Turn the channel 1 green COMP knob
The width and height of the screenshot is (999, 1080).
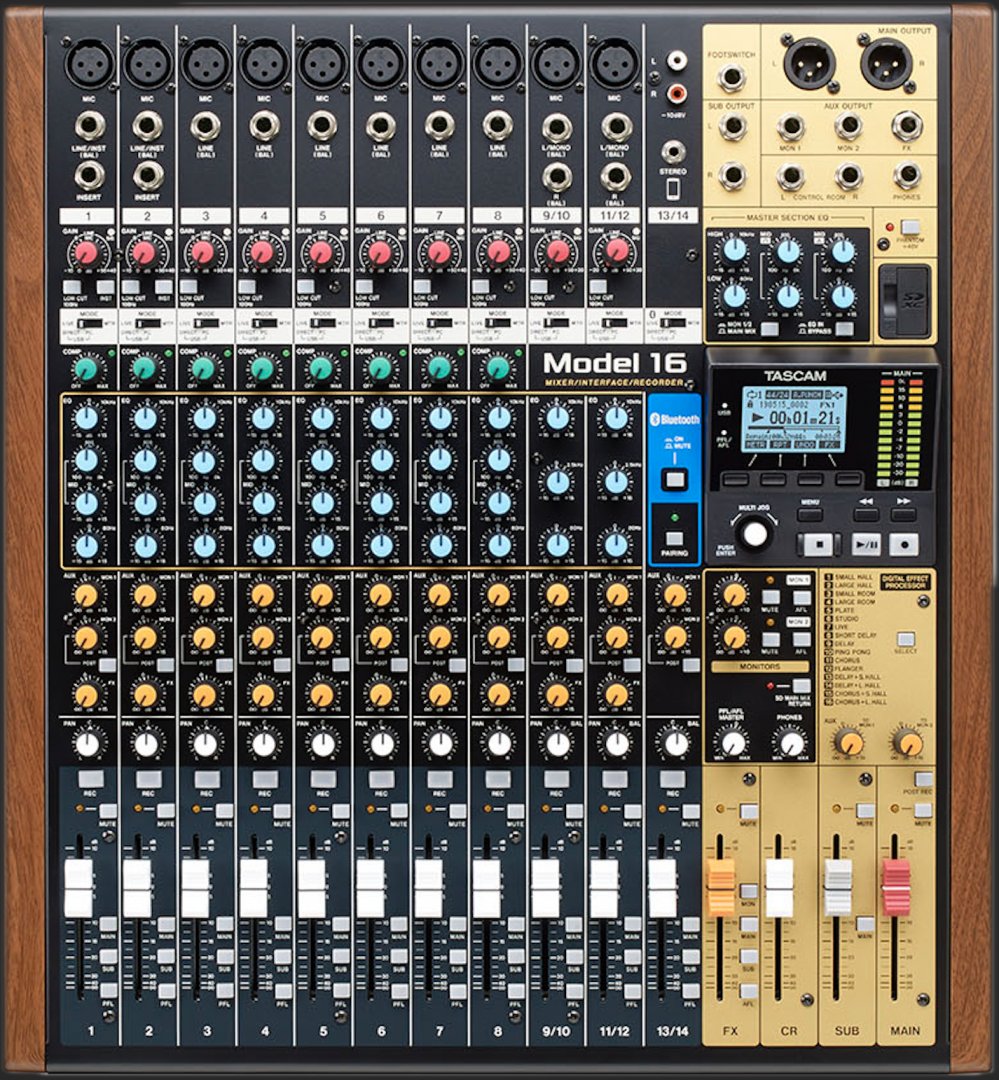[x=87, y=370]
